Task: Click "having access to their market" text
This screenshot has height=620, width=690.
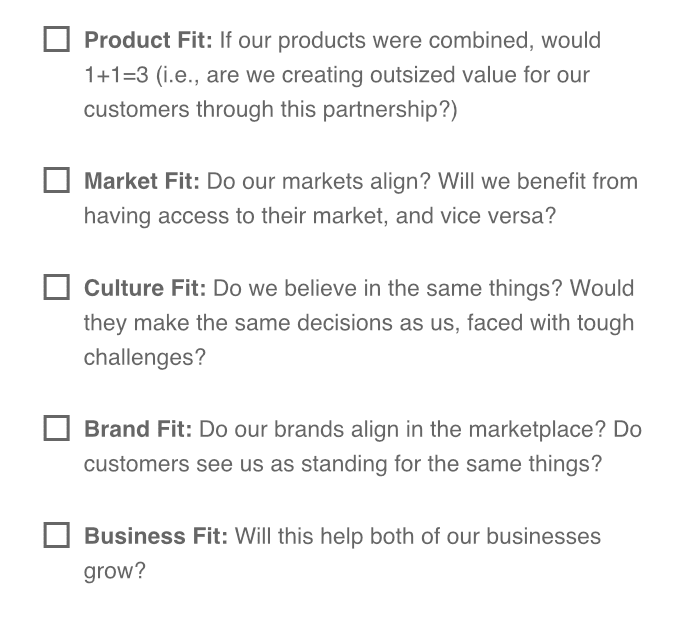Action: point(232,216)
